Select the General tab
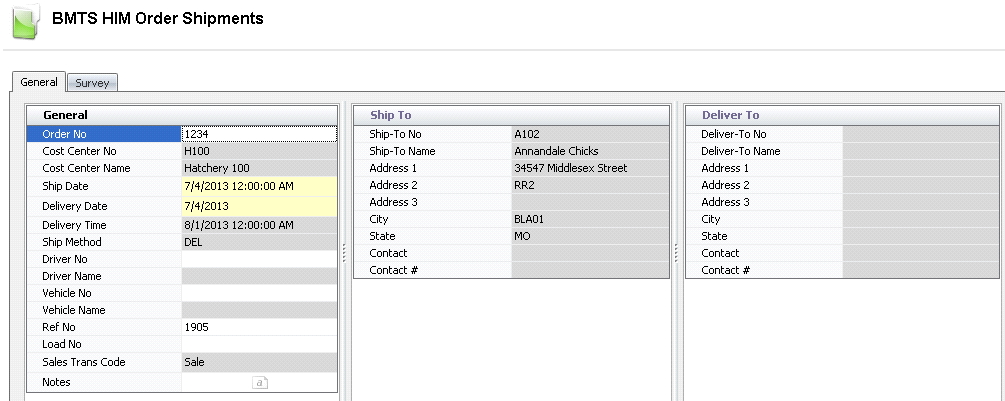The height and width of the screenshot is (401, 1005). (x=39, y=82)
